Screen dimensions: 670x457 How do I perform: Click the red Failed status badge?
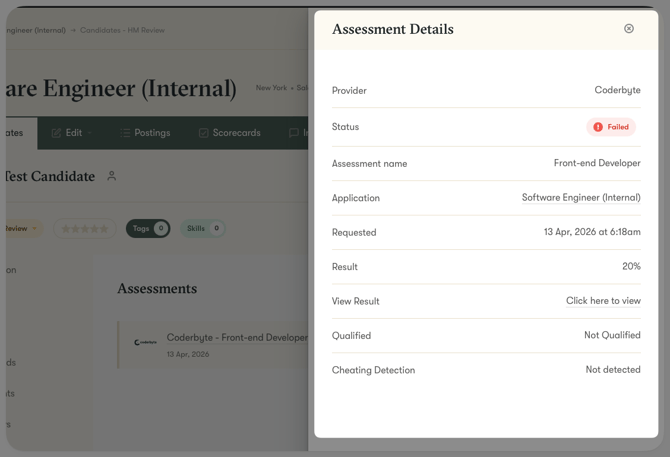[x=611, y=127]
